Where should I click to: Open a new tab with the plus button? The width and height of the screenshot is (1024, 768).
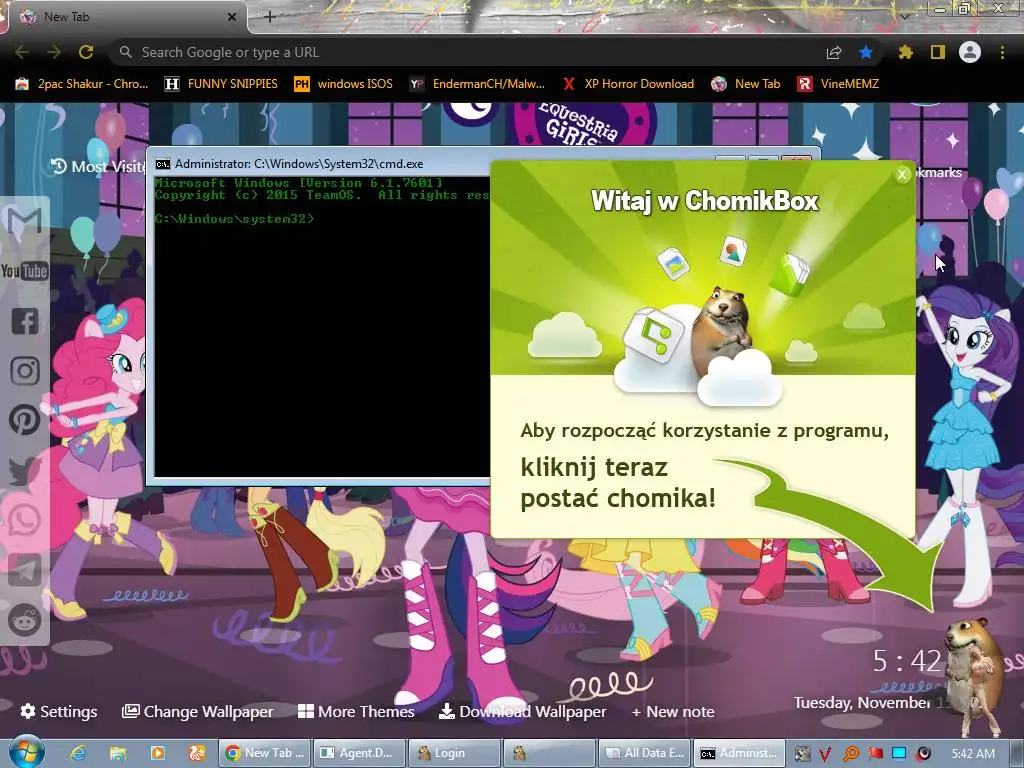pos(270,17)
